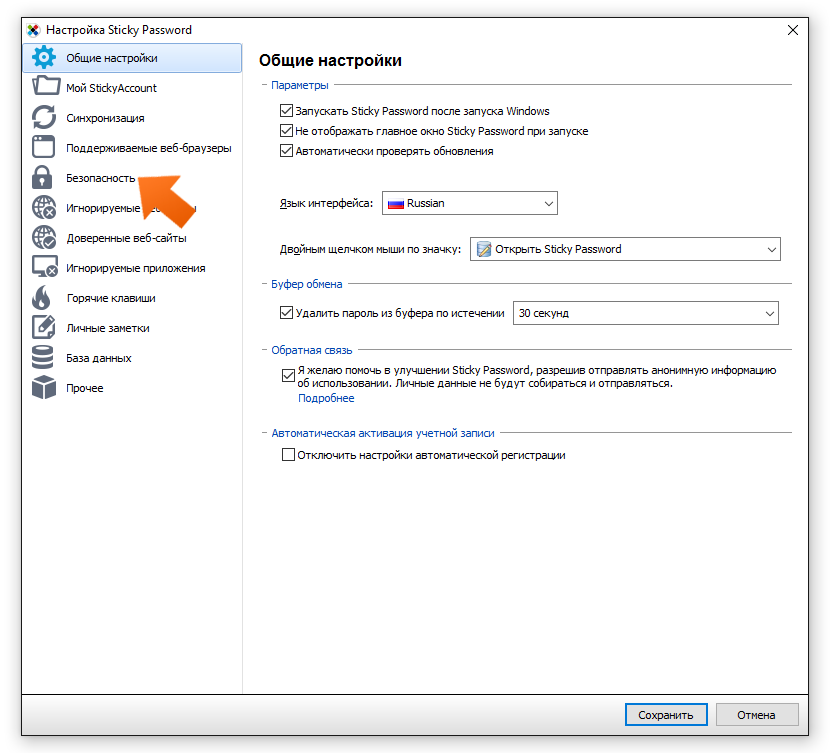Image resolution: width=831 pixels, height=753 pixels.
Task: Click the Буфер обмена section label
Action: pos(307,284)
